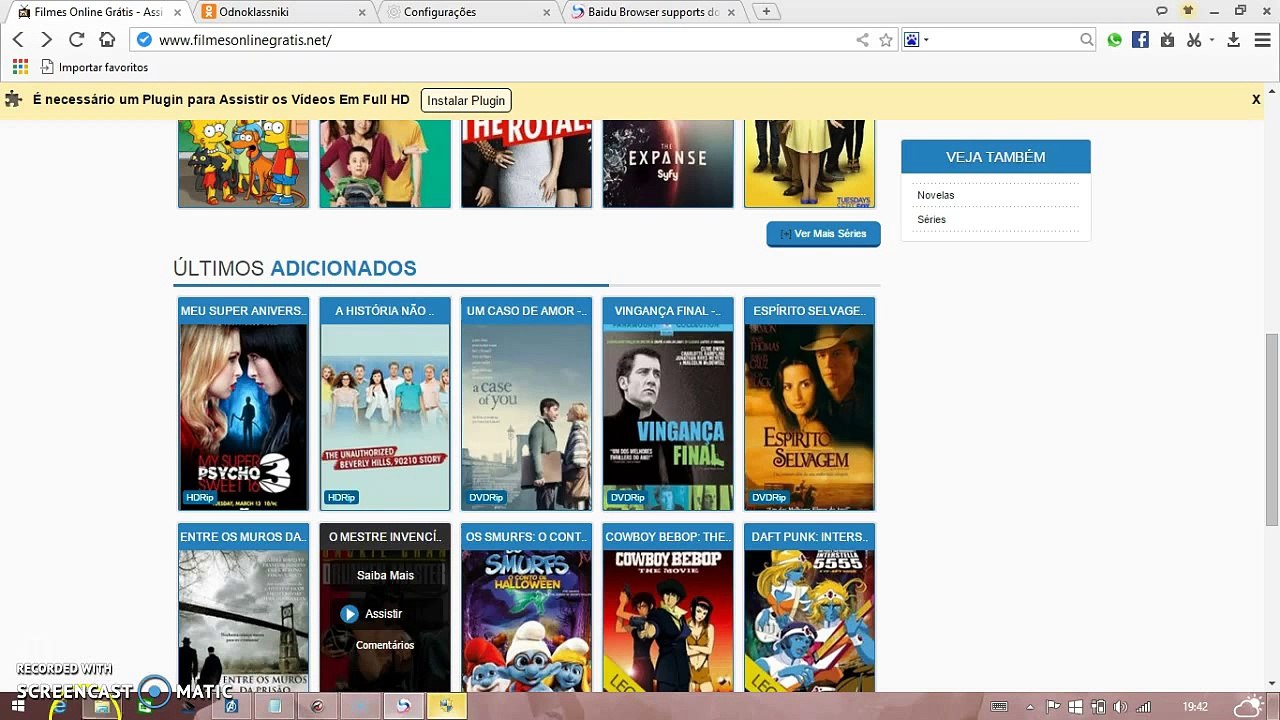Click Comentários on O Mestre Invencí.. card

click(x=385, y=645)
